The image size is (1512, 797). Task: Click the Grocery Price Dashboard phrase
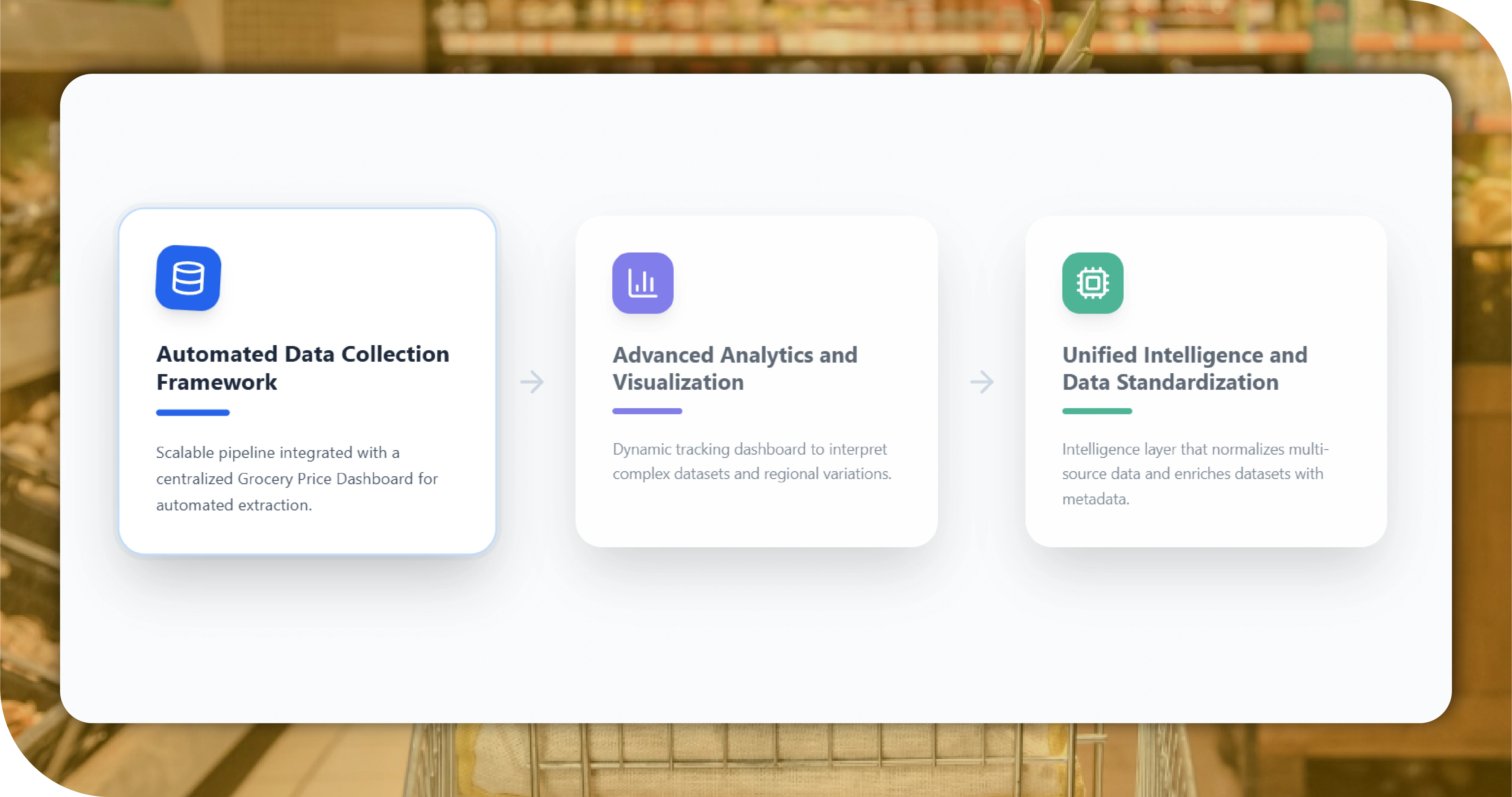[325, 479]
